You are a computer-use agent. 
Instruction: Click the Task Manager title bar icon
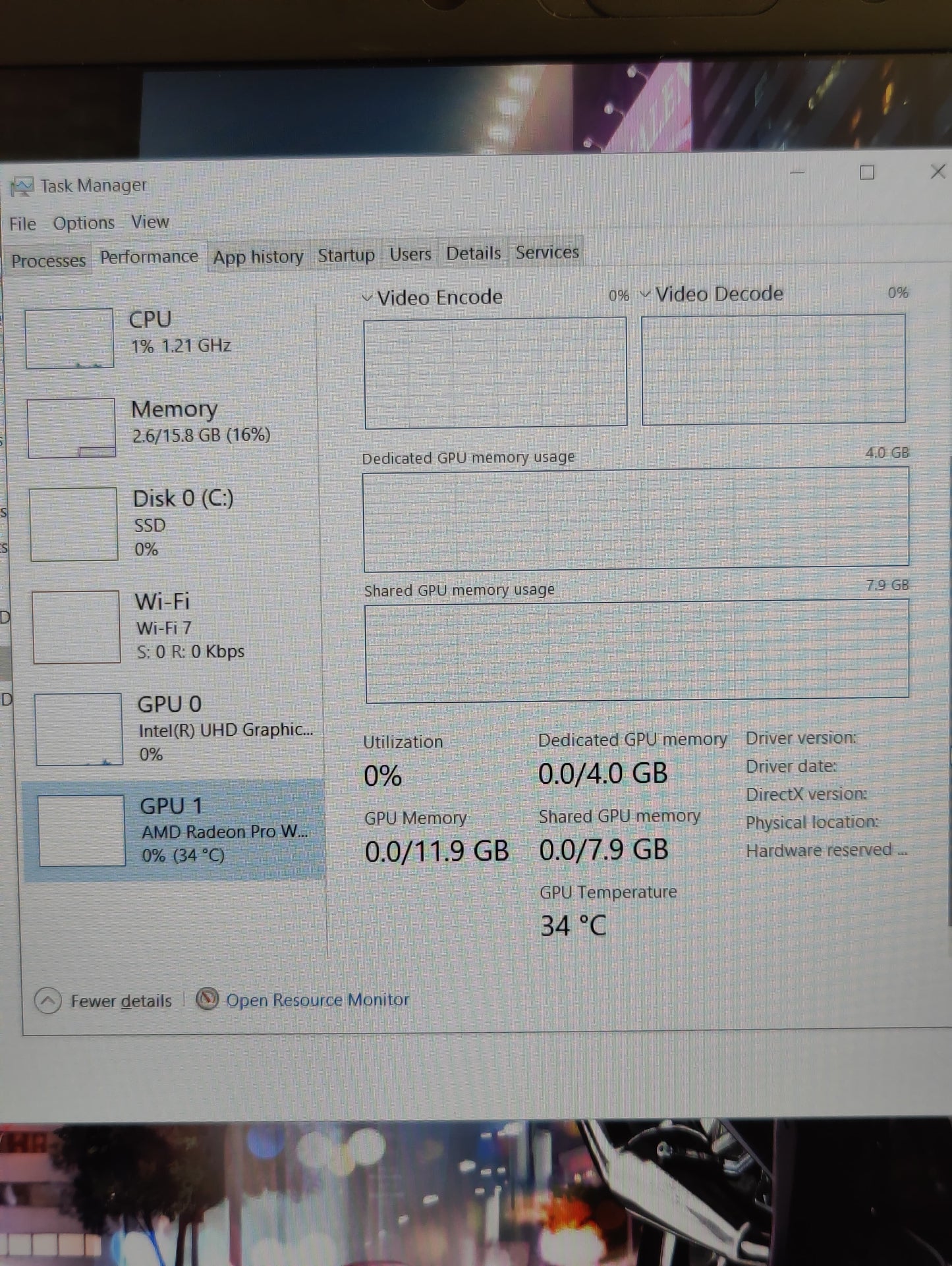pos(21,188)
